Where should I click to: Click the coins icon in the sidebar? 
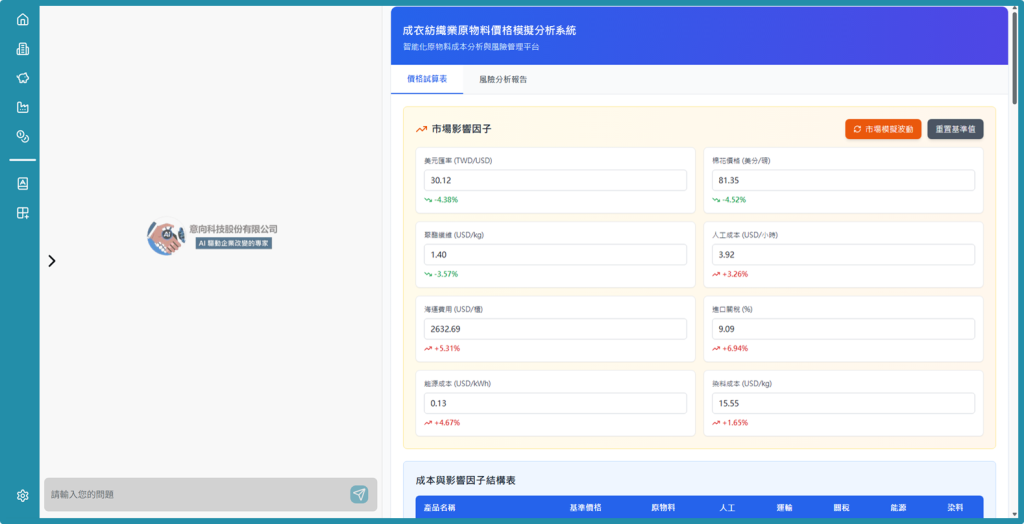point(23,136)
